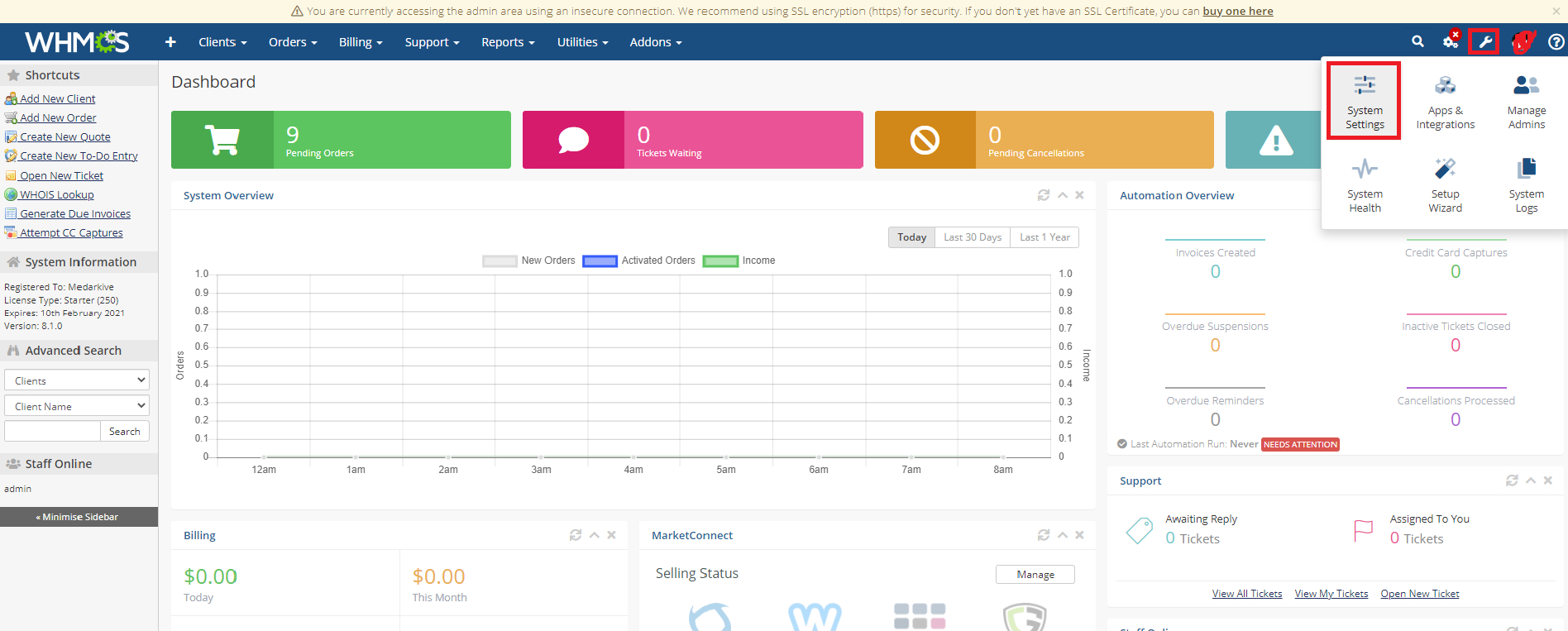Image resolution: width=1568 pixels, height=631 pixels.
Task: Expand the Client Name field dropdown
Action: (77, 406)
